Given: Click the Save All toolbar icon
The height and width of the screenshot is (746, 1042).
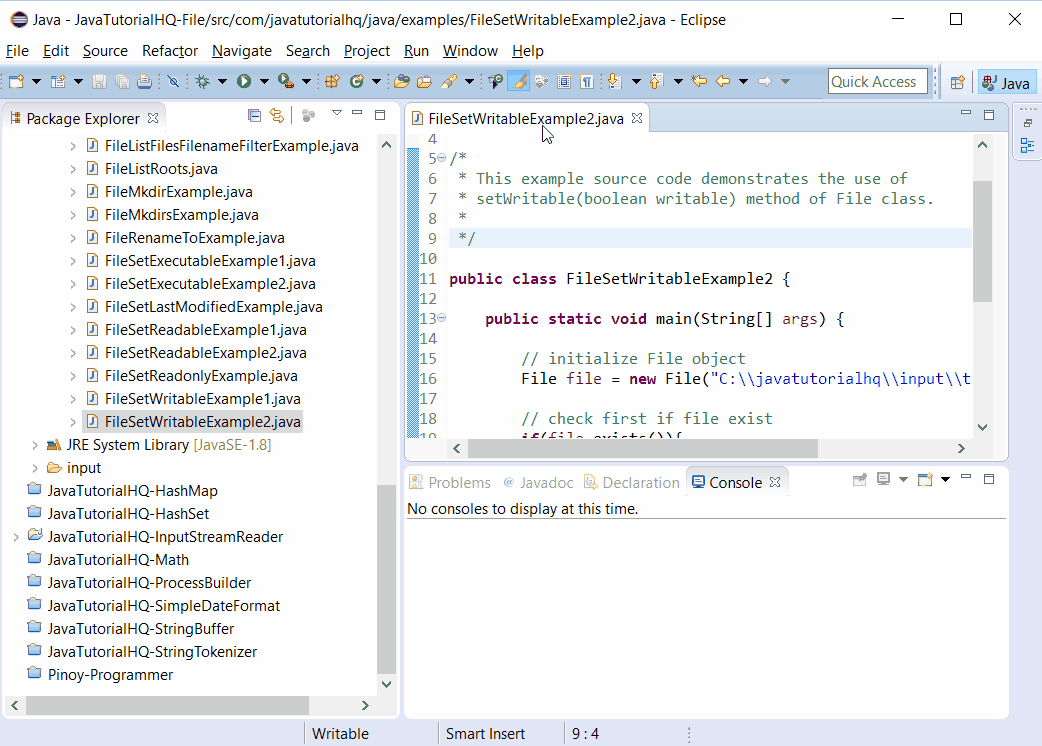Looking at the screenshot, I should point(122,82).
